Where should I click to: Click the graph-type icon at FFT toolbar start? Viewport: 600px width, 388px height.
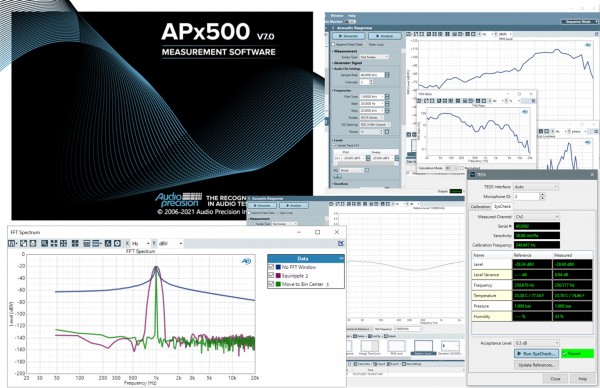click(x=12, y=243)
